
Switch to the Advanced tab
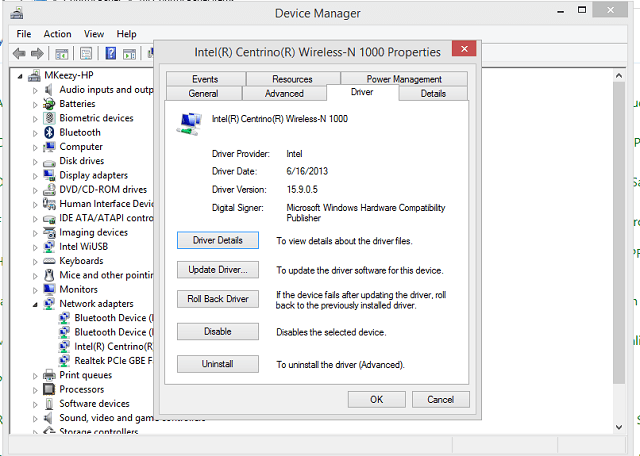point(284,93)
